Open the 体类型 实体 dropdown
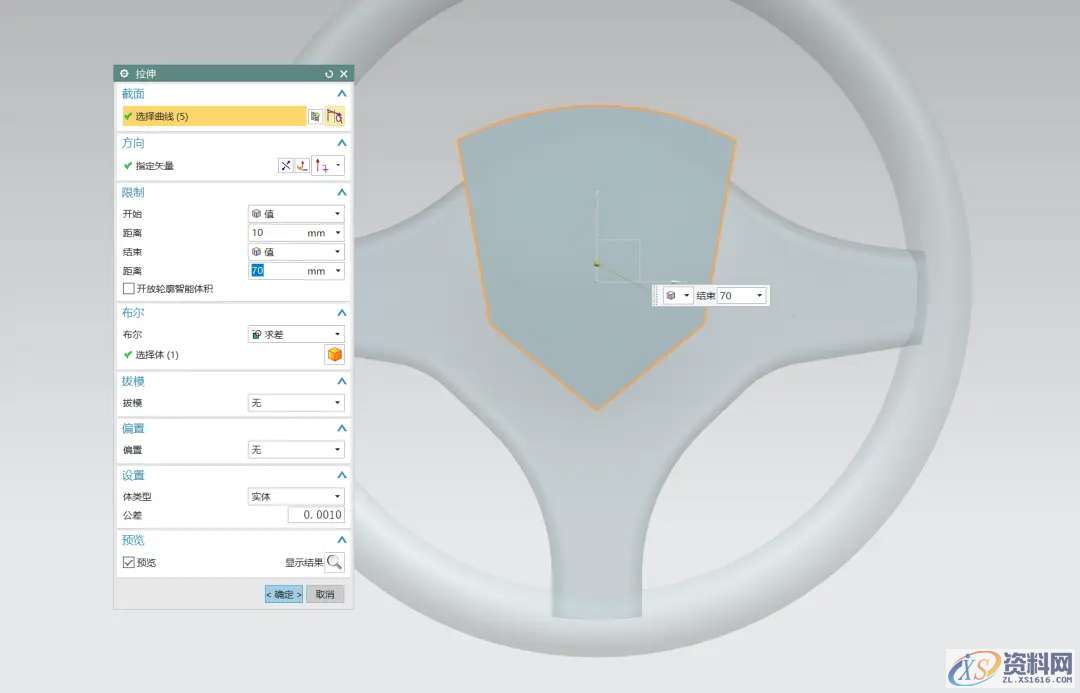This screenshot has width=1080, height=693. pyautogui.click(x=296, y=496)
